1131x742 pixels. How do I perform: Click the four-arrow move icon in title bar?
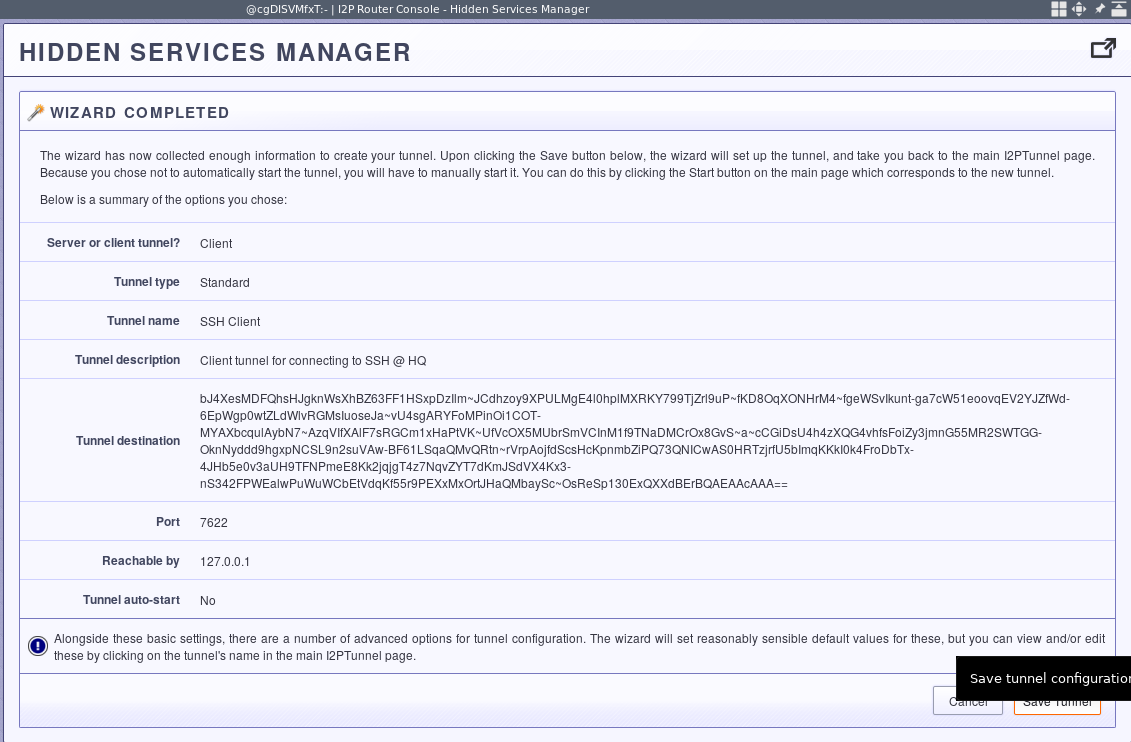1078,9
